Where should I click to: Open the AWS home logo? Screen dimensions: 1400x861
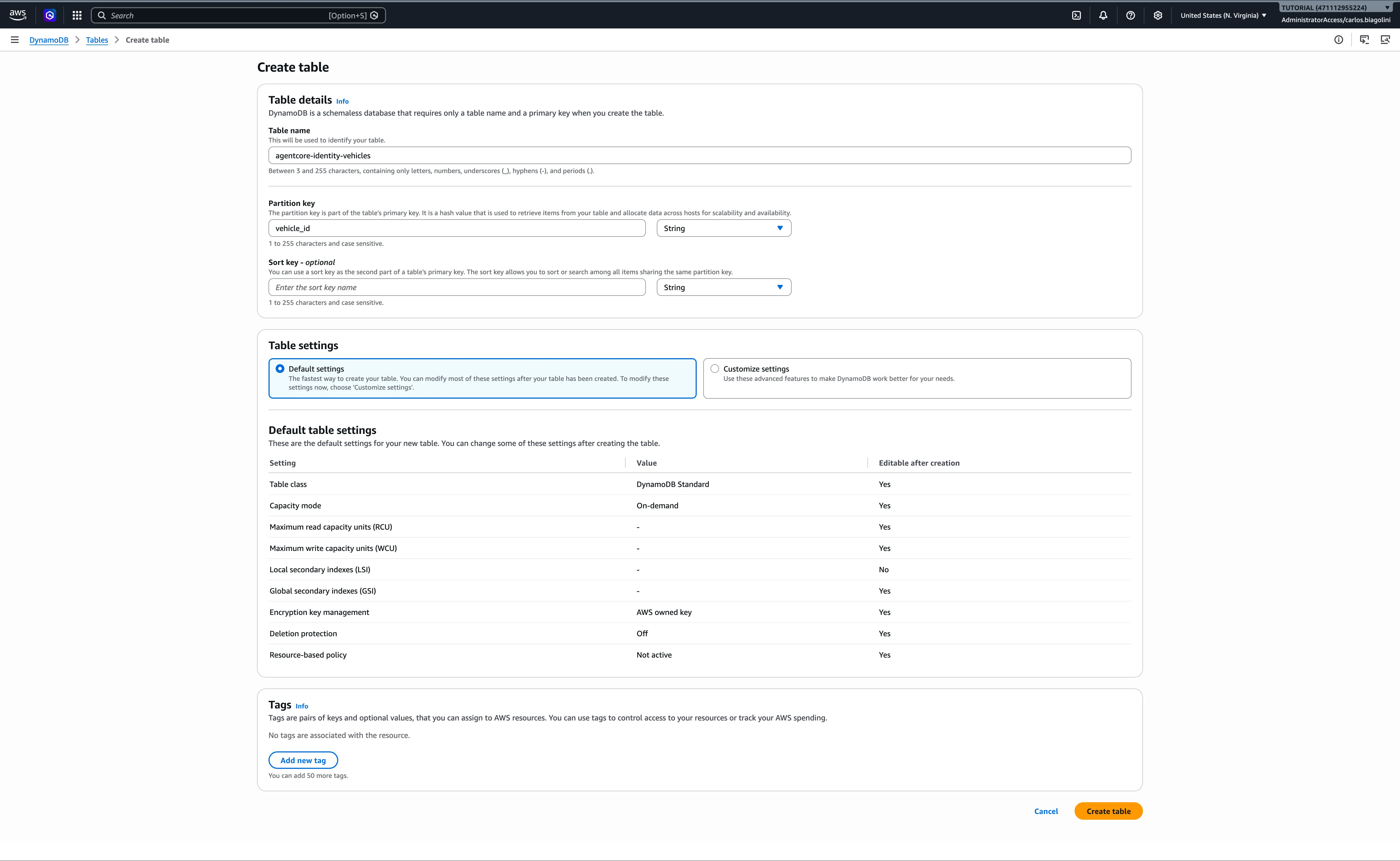pyautogui.click(x=18, y=15)
